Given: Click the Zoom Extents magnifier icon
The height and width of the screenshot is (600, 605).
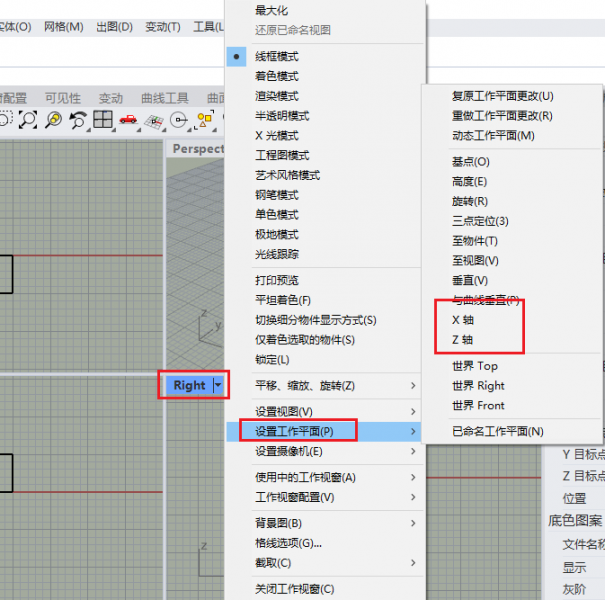Looking at the screenshot, I should point(28,120).
